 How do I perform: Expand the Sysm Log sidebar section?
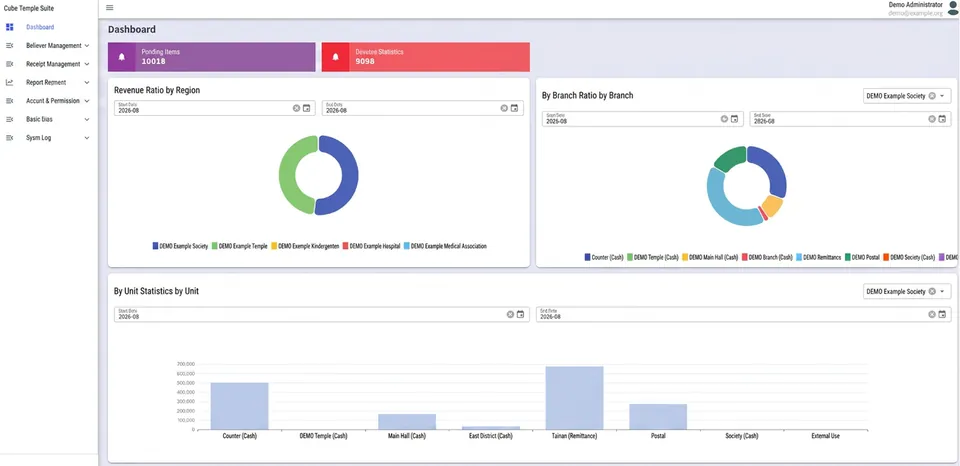[x=49, y=138]
